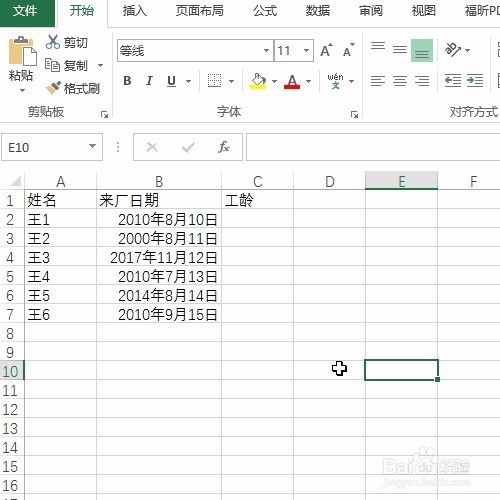
Task: Open phonetic guide dropdown arrow
Action: [351, 81]
